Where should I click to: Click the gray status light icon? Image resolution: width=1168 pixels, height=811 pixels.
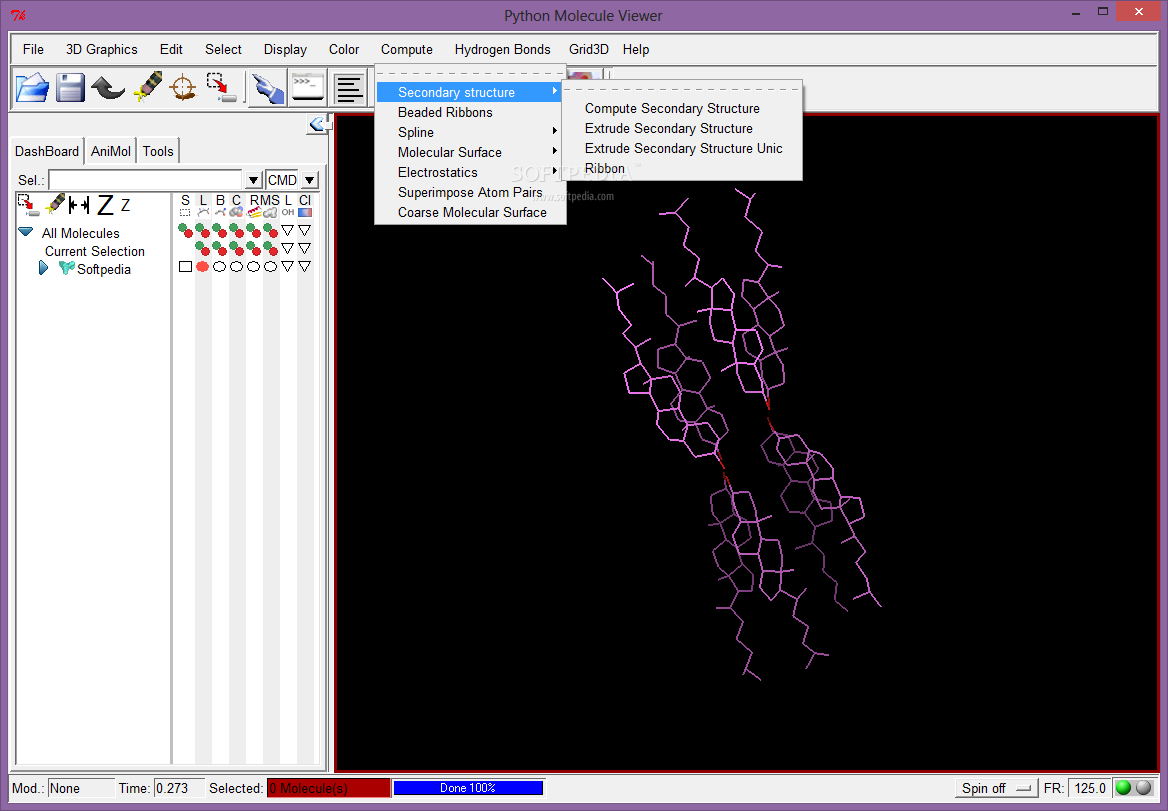click(1143, 787)
